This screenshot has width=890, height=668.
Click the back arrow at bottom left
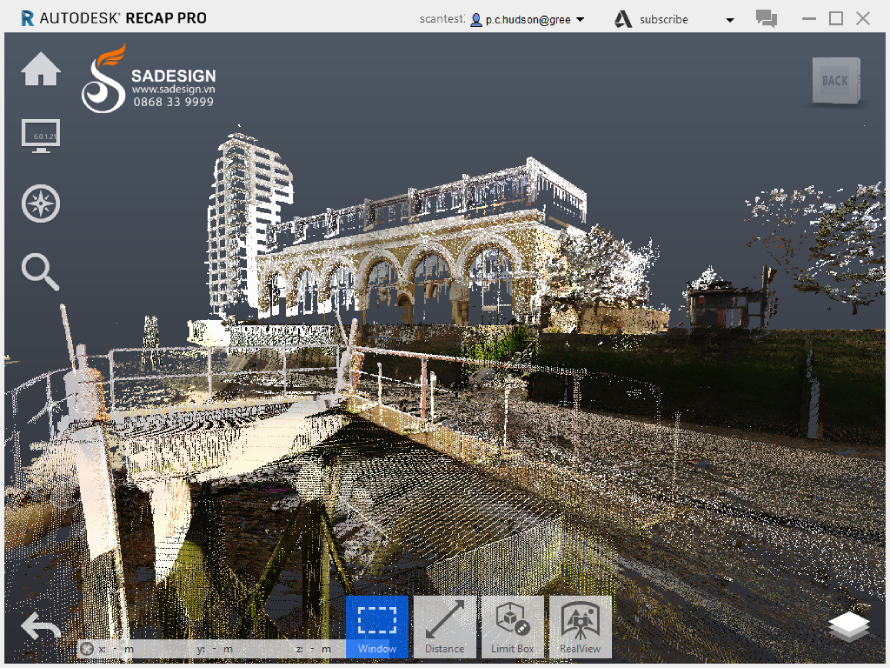tap(40, 626)
